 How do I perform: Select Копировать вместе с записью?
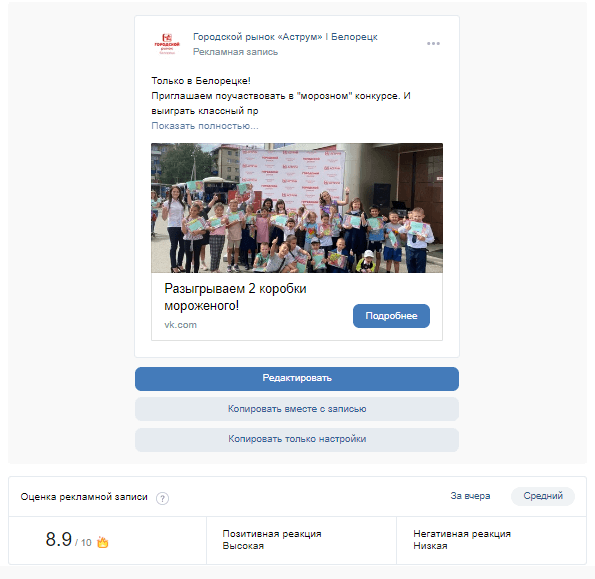297,409
